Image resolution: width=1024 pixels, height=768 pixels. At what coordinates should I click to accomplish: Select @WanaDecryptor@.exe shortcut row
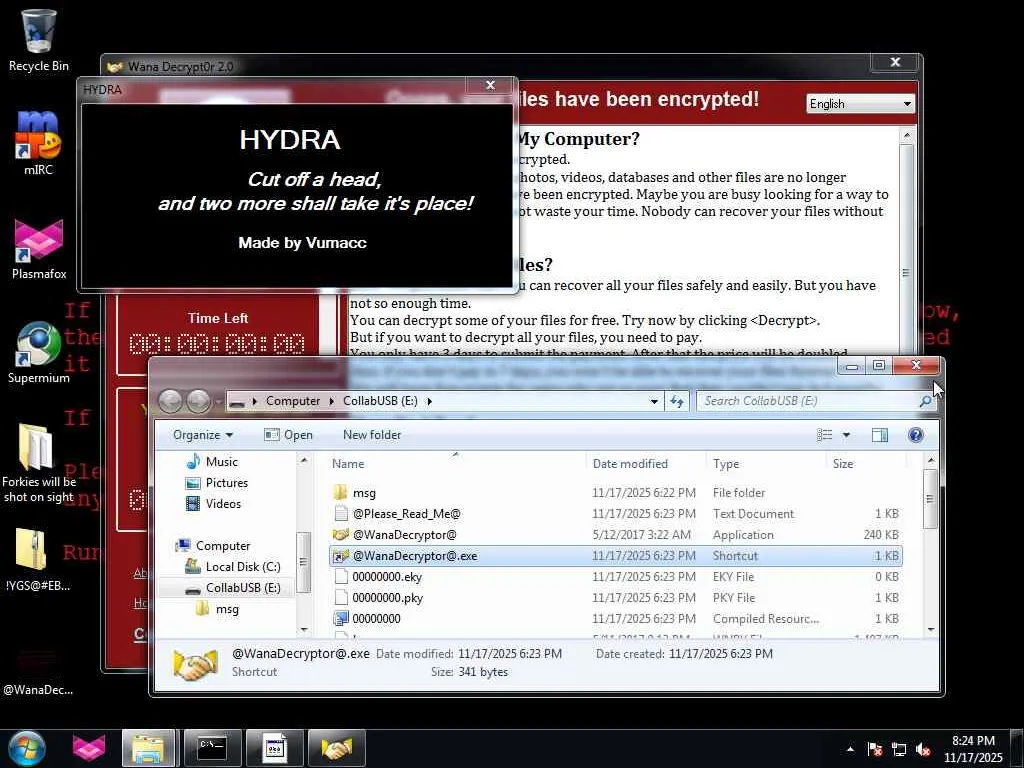pos(615,556)
